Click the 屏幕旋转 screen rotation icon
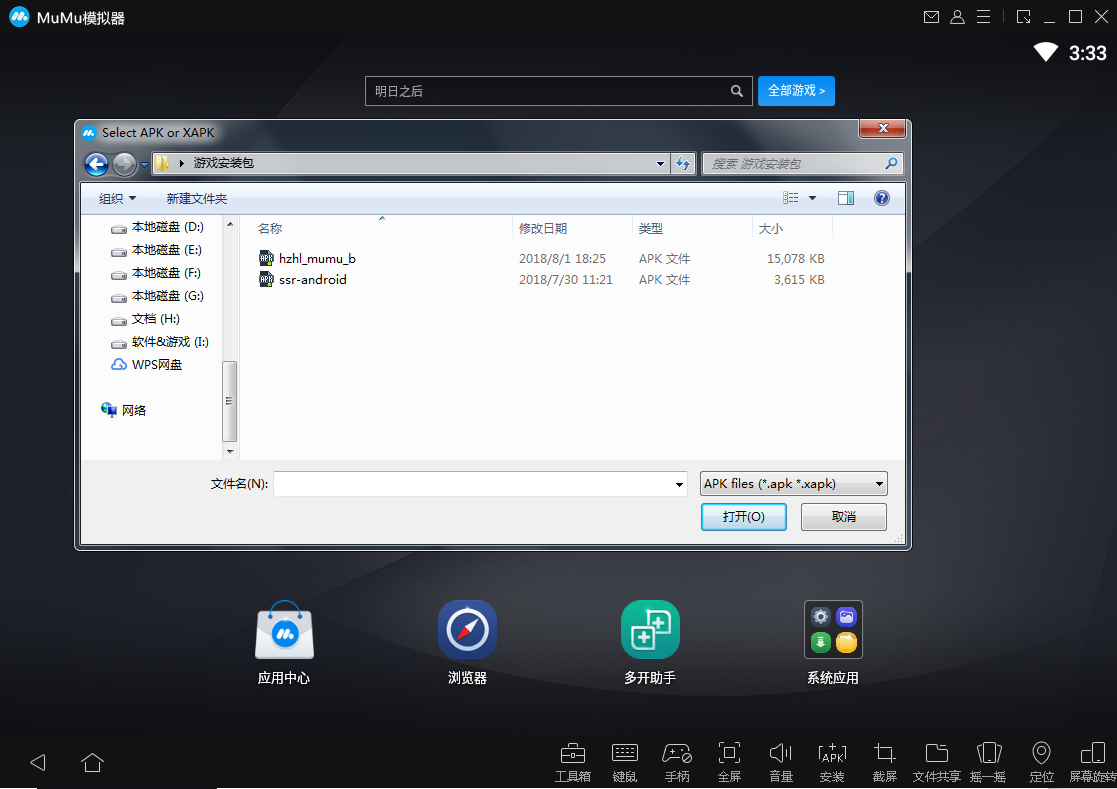The image size is (1117, 789). [1092, 754]
